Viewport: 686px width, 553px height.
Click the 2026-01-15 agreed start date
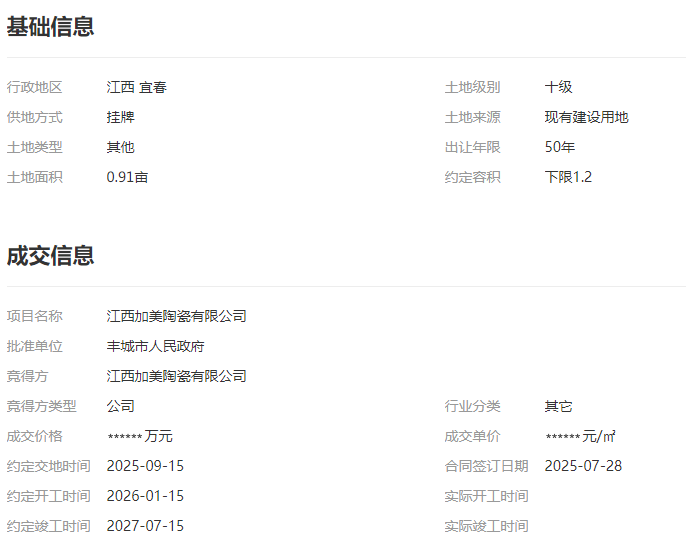point(146,496)
